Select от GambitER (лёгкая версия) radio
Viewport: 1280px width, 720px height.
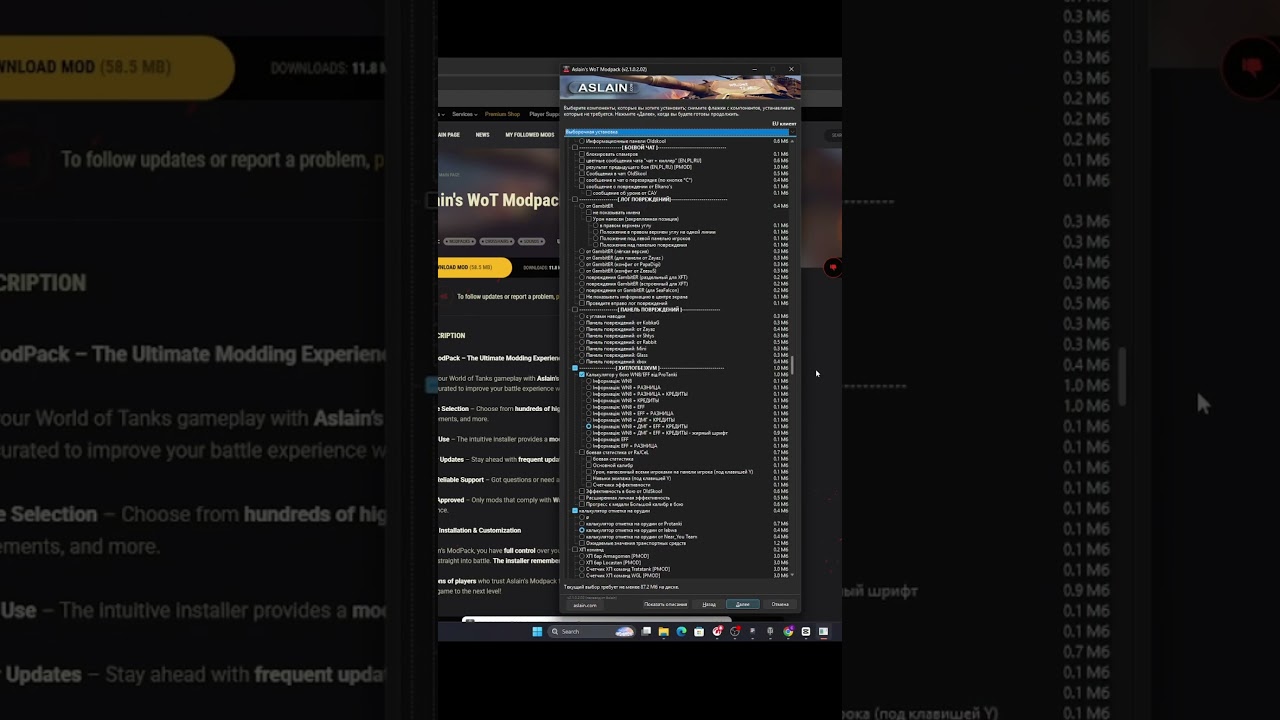(582, 252)
